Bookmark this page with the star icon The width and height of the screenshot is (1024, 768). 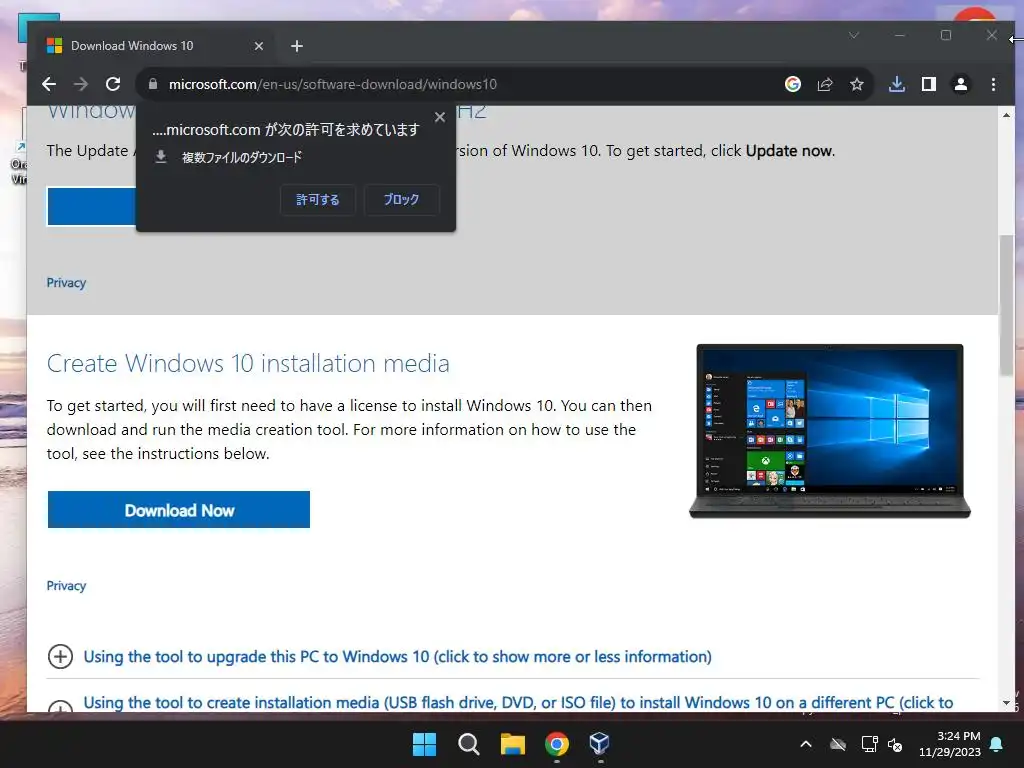point(857,84)
